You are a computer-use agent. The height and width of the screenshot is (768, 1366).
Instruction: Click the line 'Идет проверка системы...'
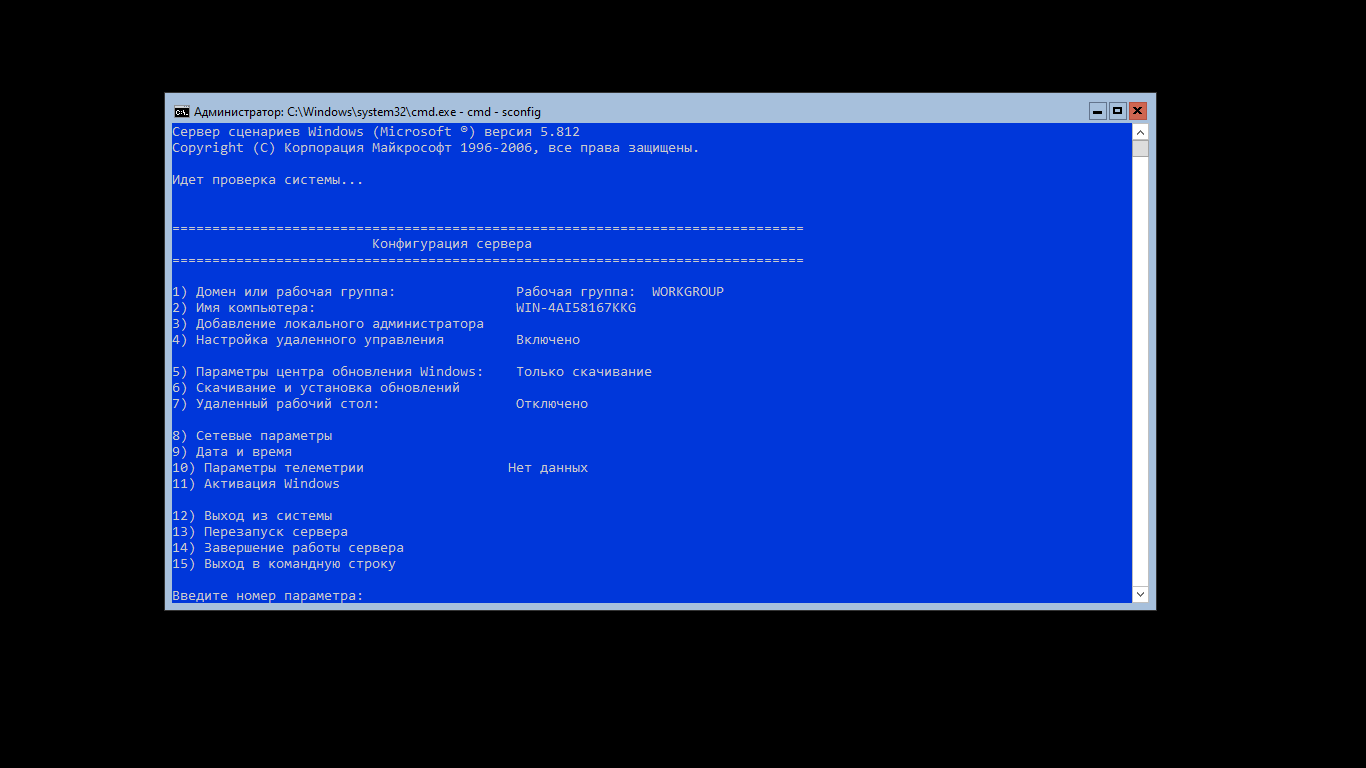pos(268,180)
